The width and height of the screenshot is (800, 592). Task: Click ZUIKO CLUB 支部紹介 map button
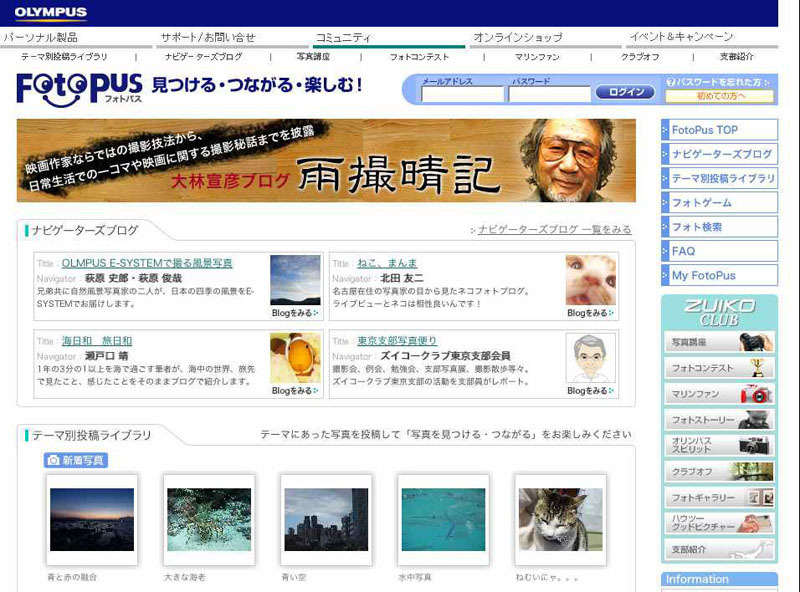tap(719, 549)
